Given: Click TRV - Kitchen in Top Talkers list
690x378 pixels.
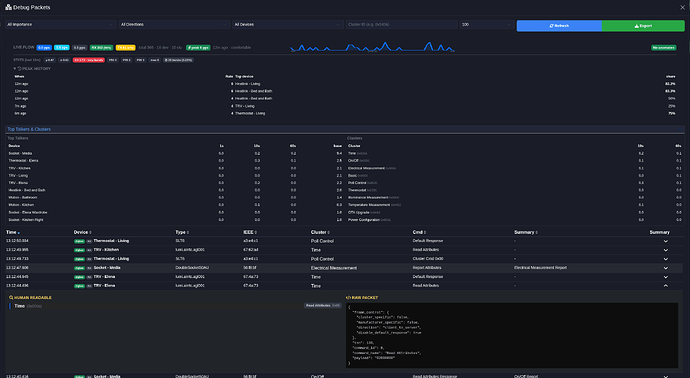Looking at the screenshot, I should click(x=19, y=168).
